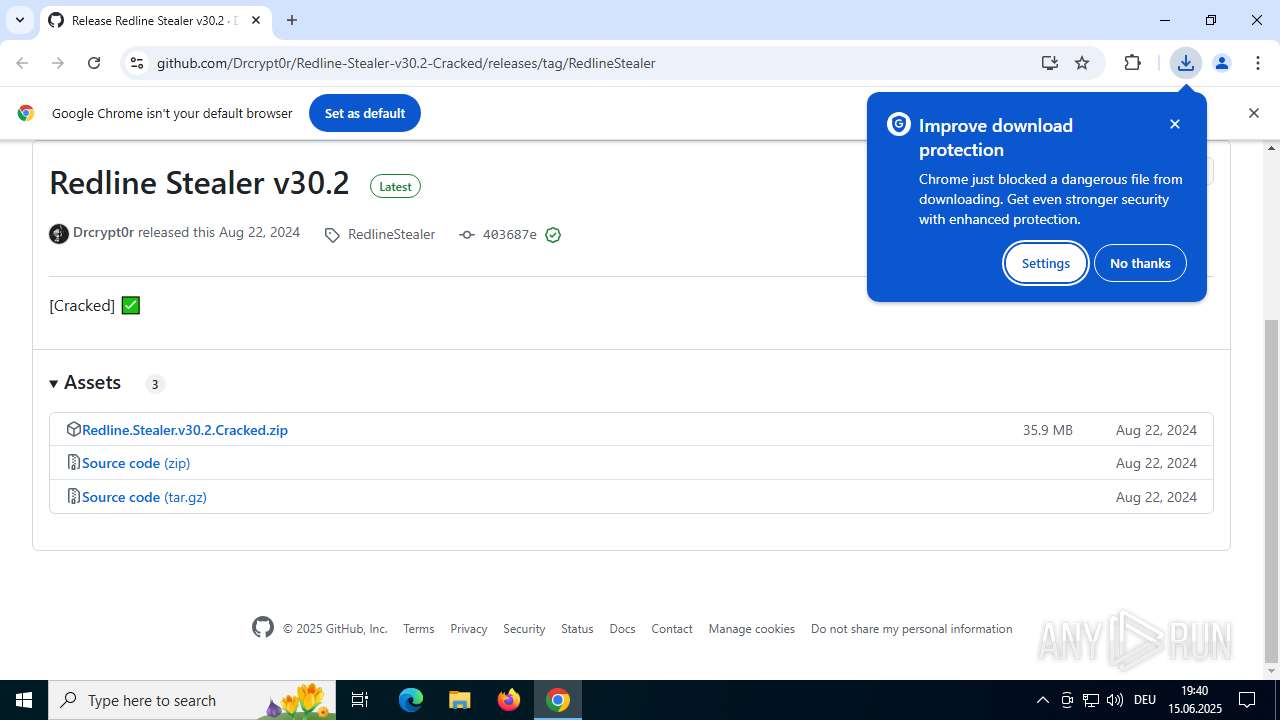Open a new tab with plus button
The image size is (1280, 720).
[292, 20]
